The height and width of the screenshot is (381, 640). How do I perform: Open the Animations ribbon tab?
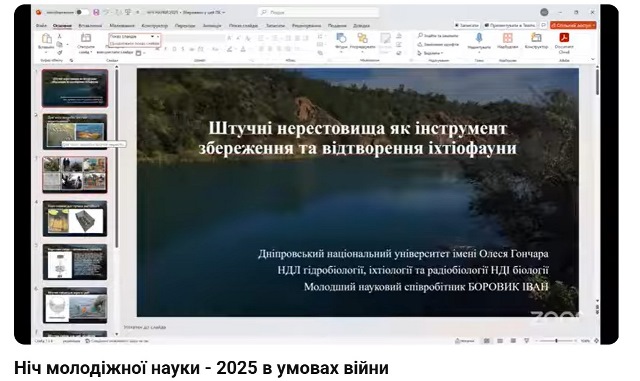[212, 26]
